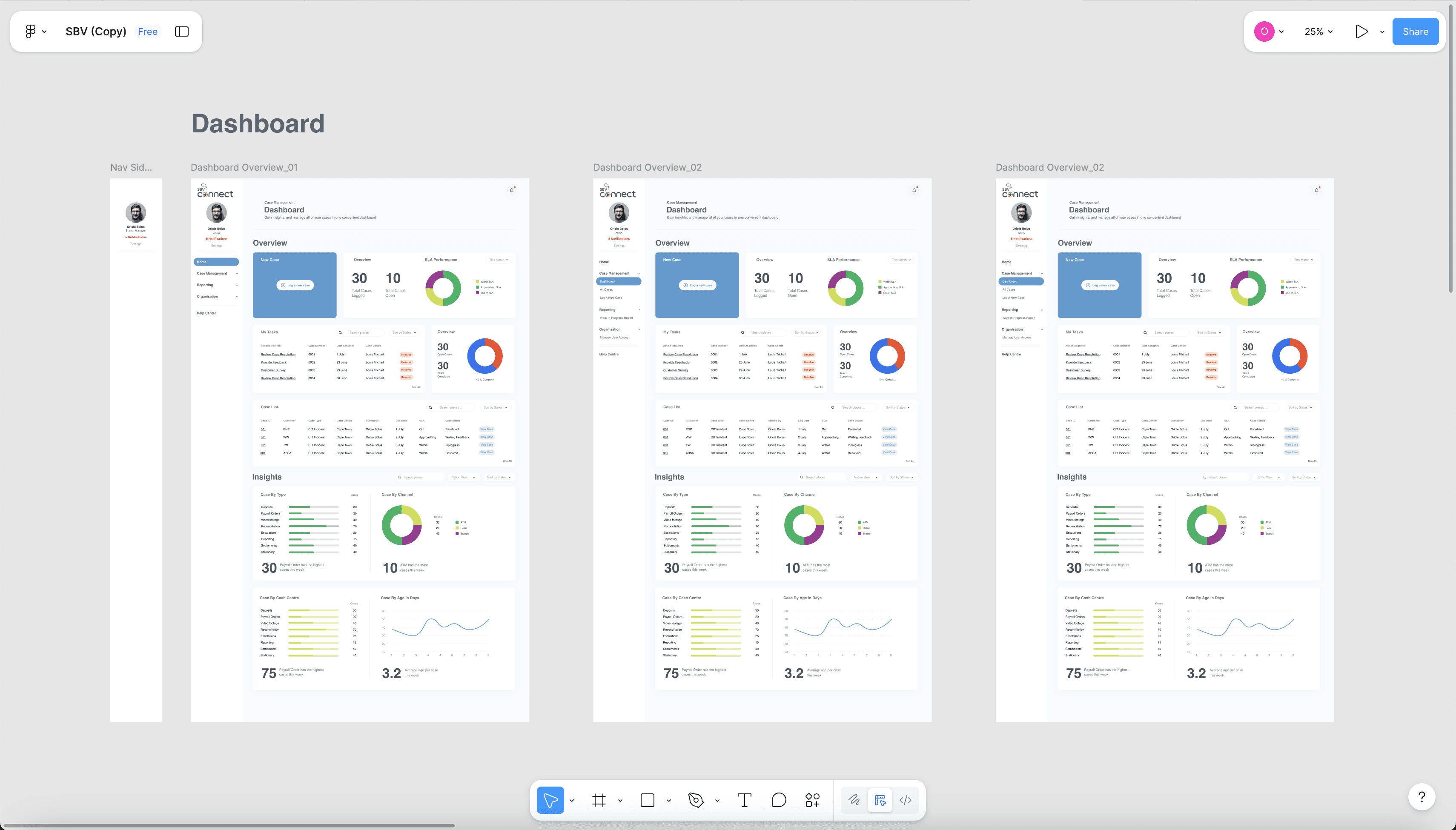Select the Frame tool
This screenshot has height=830, width=1456.
point(599,800)
